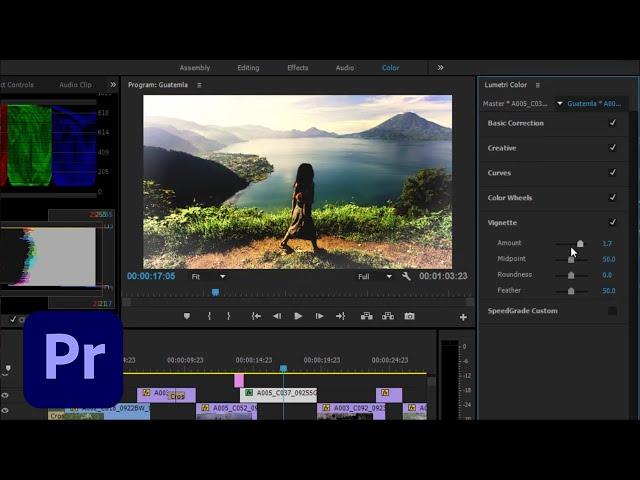Click the current timecode 00:00:17:05
640x480 pixels.
click(151, 276)
